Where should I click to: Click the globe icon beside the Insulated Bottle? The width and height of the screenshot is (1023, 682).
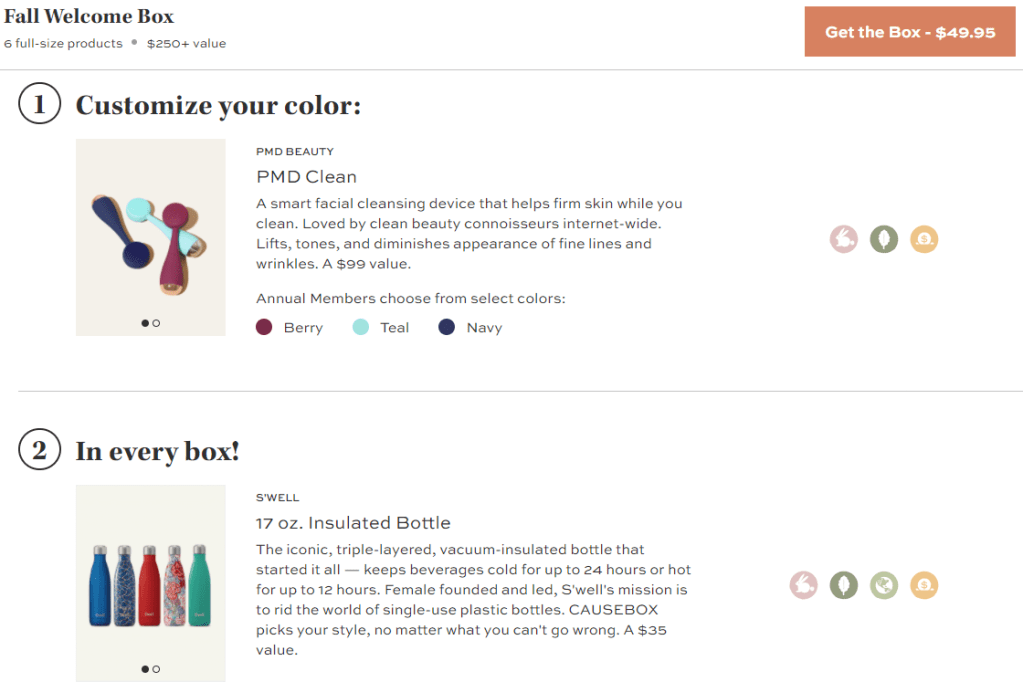[884, 585]
